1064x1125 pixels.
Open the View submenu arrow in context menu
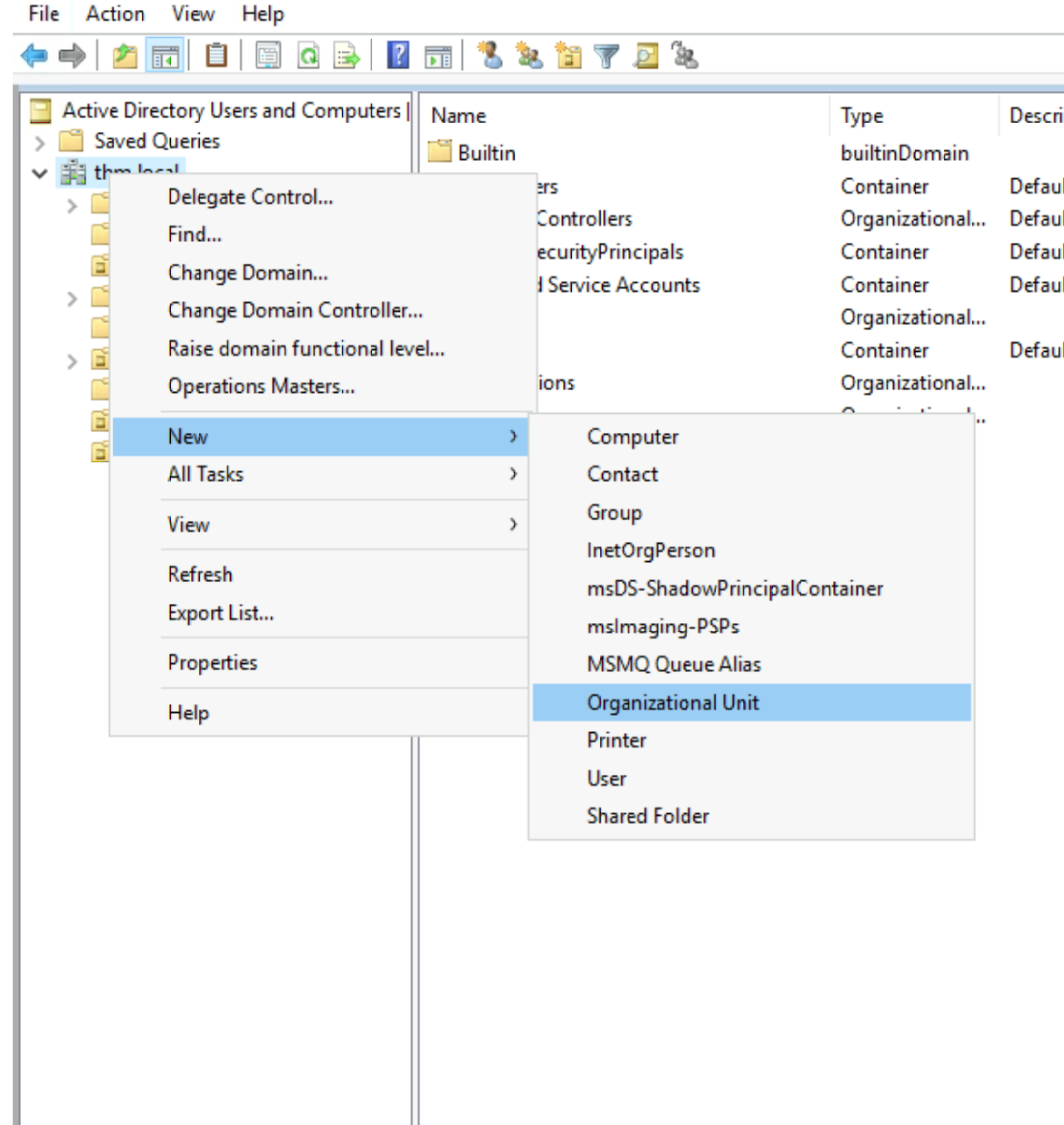(x=513, y=525)
